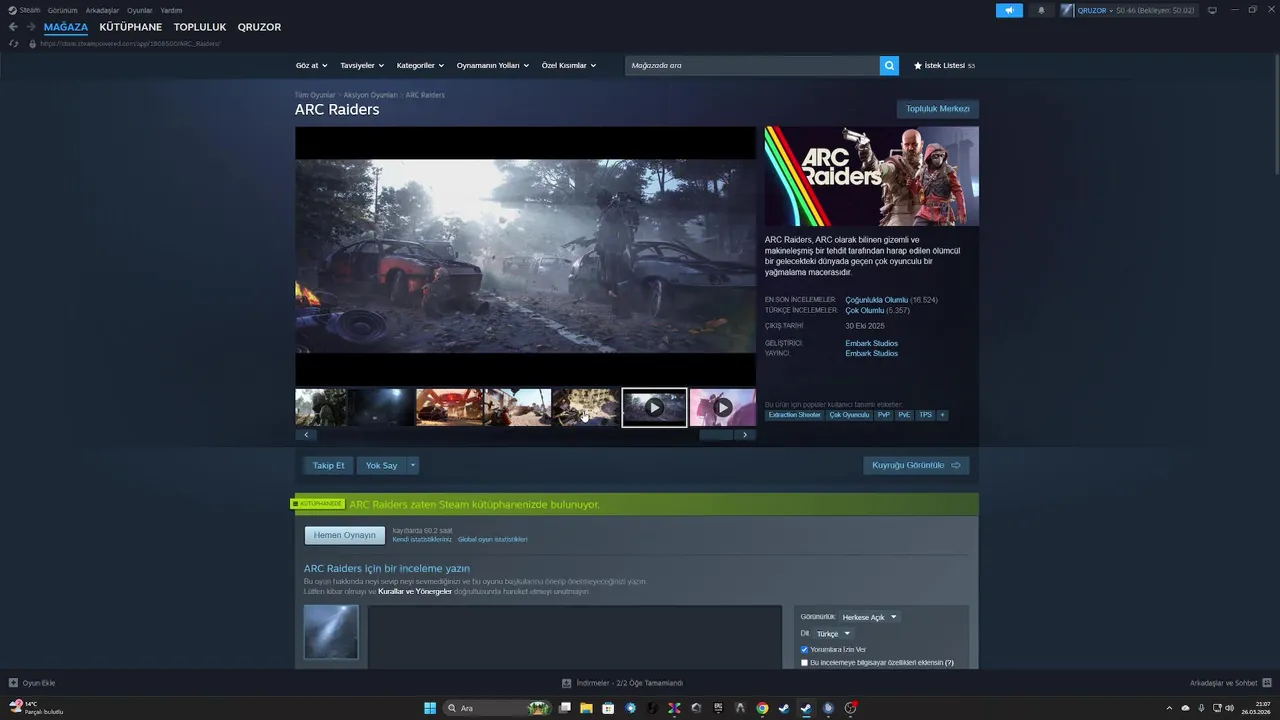
Task: Go back with the back arrow
Action: click(x=13, y=27)
